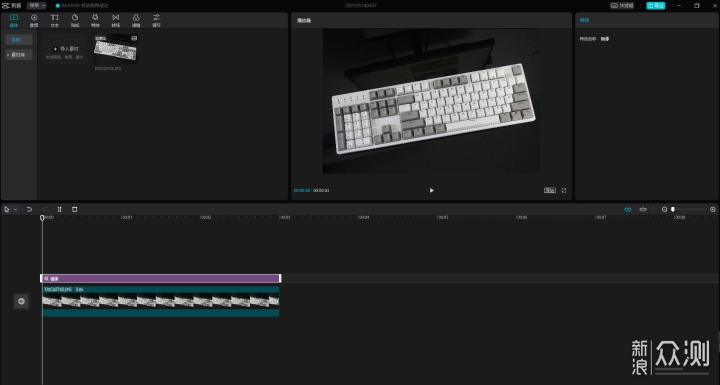Toggle the main track magnet snapping icon

(628, 209)
